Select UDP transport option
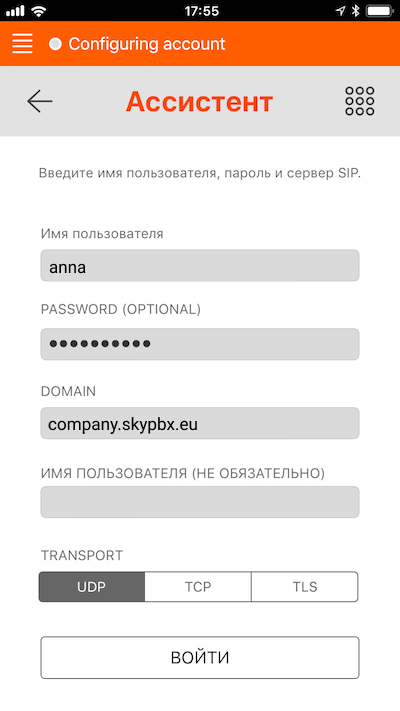This screenshot has width=400, height=711. 92,586
